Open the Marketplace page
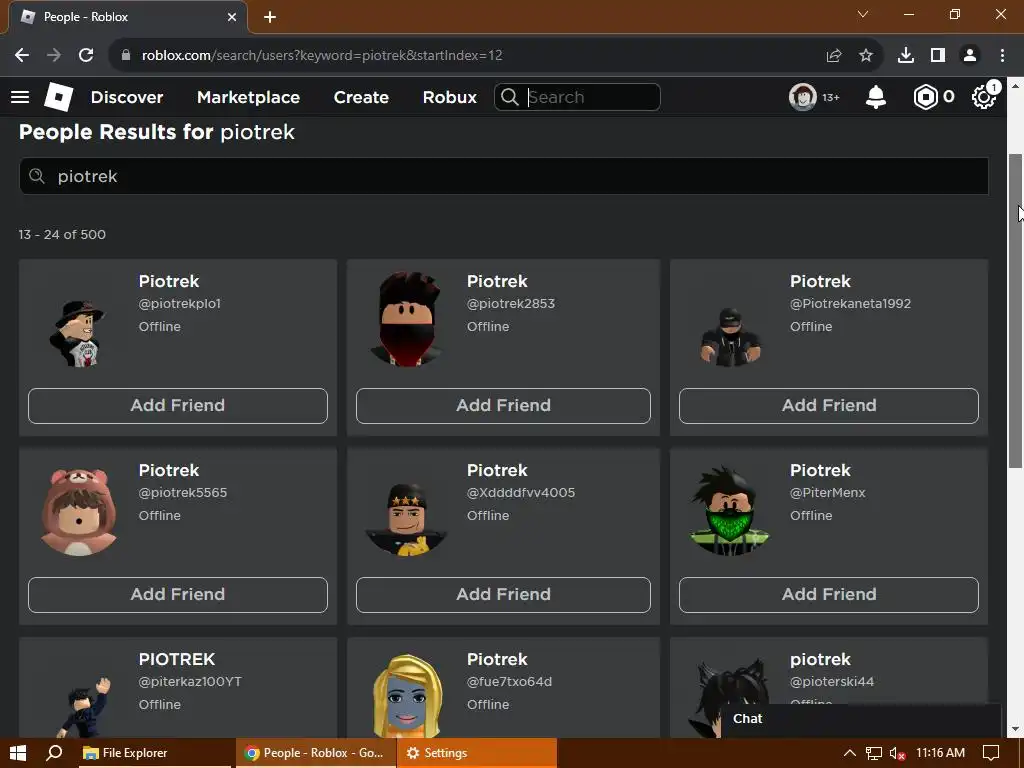The width and height of the screenshot is (1024, 768). (x=248, y=97)
